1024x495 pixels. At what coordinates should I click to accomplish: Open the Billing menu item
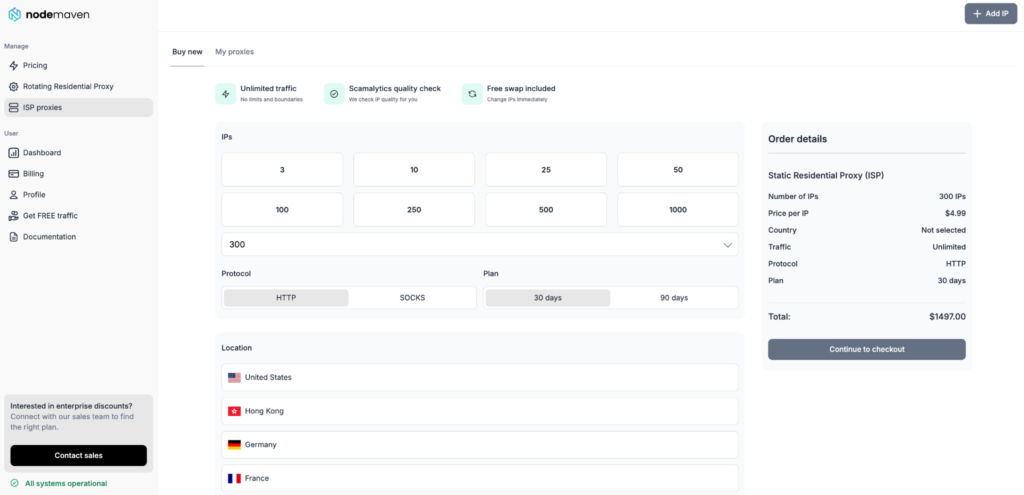pyautogui.click(x=78, y=174)
